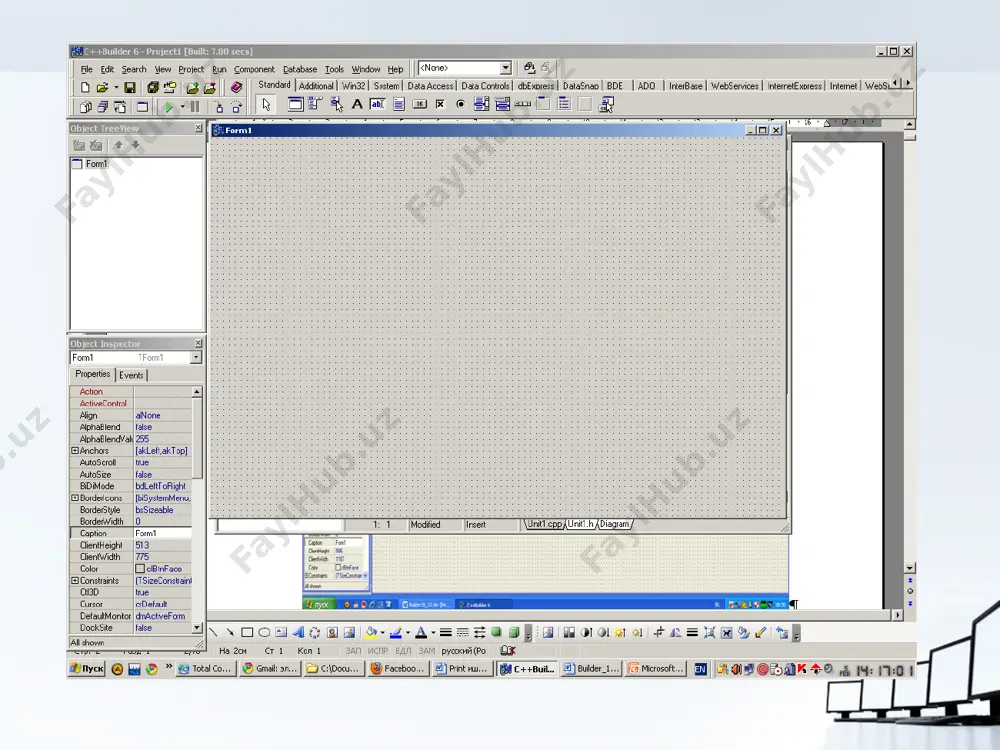Viewport: 1000px width, 750px height.
Task: Pick the ComboBox component icon
Action: 502,105
